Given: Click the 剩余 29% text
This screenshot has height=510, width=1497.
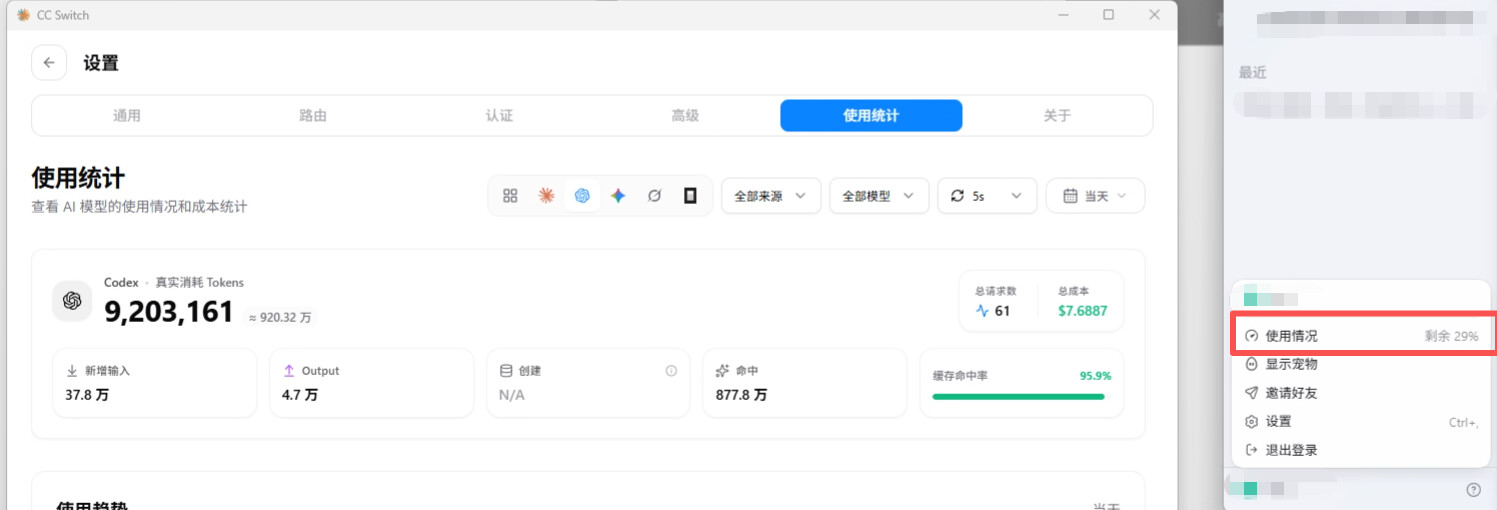Looking at the screenshot, I should pos(1452,336).
